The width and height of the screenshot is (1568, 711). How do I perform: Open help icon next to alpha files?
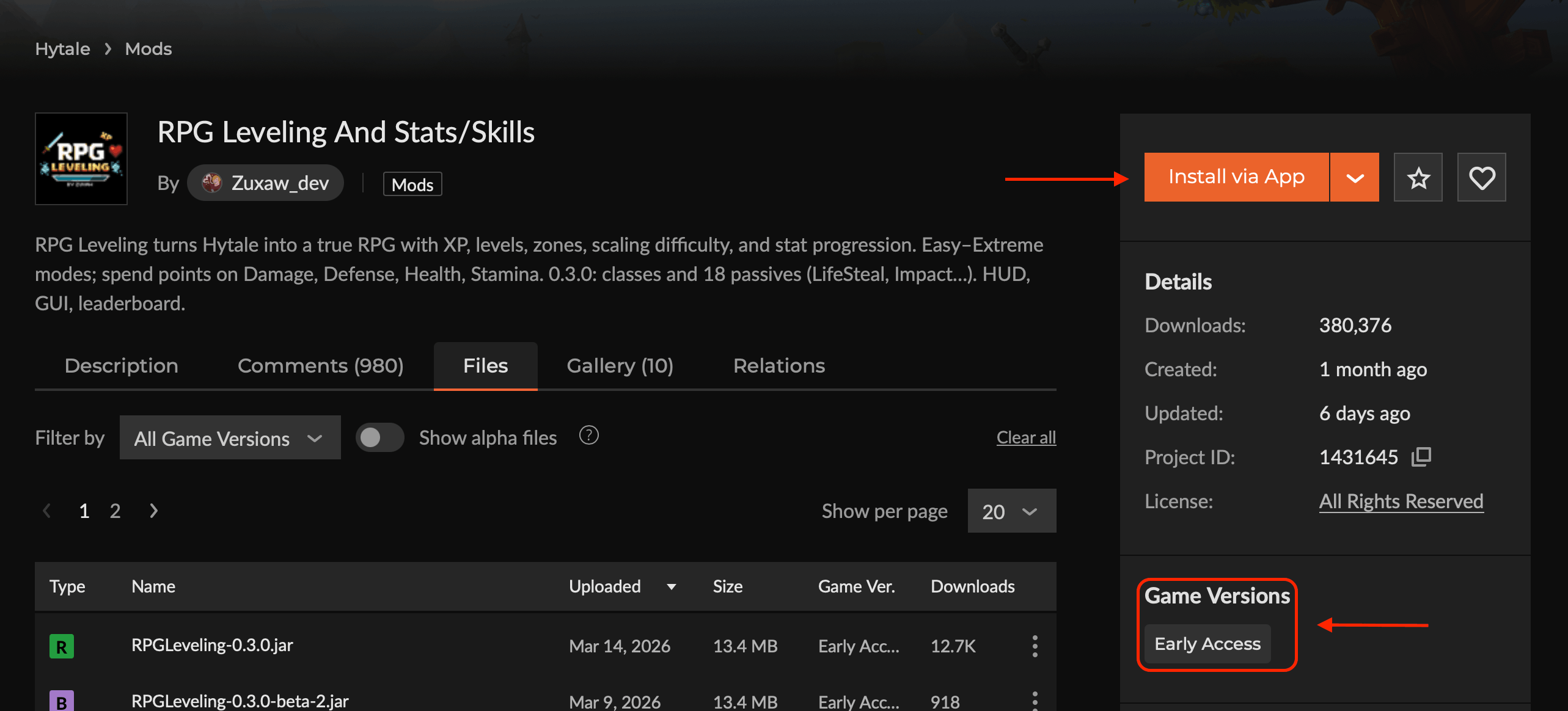pyautogui.click(x=588, y=436)
